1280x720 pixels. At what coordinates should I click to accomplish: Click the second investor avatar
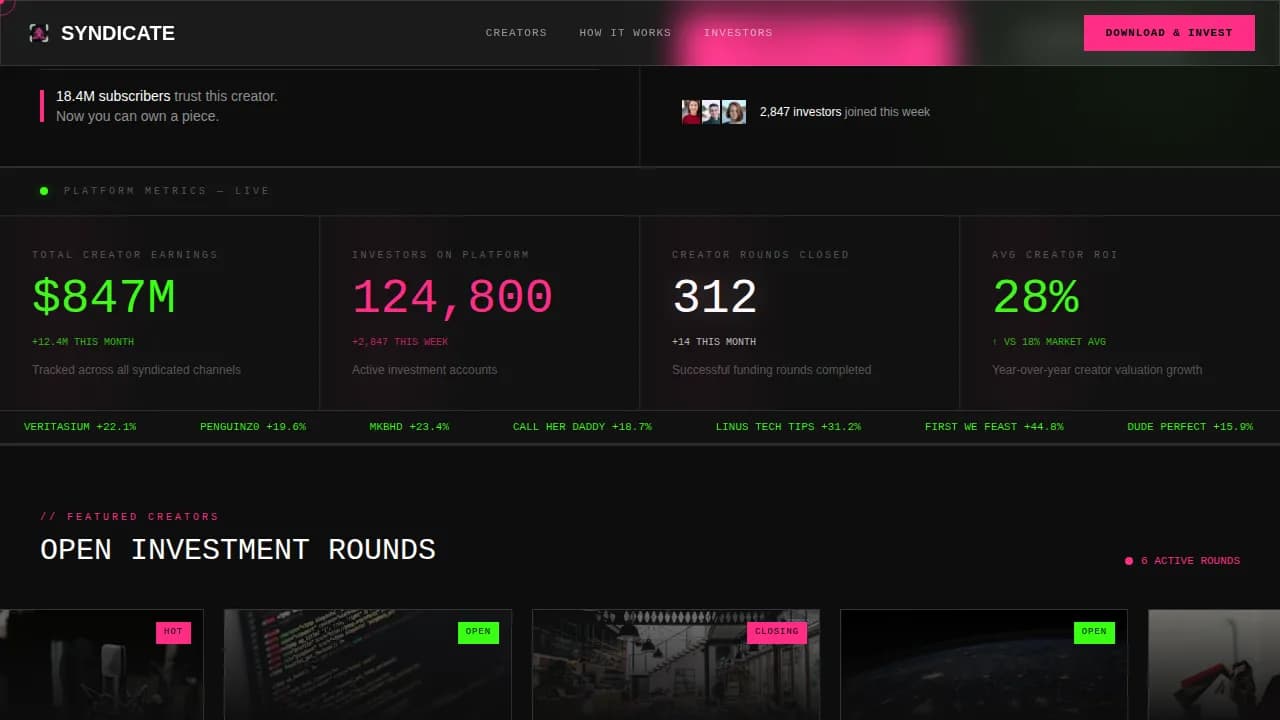point(711,112)
